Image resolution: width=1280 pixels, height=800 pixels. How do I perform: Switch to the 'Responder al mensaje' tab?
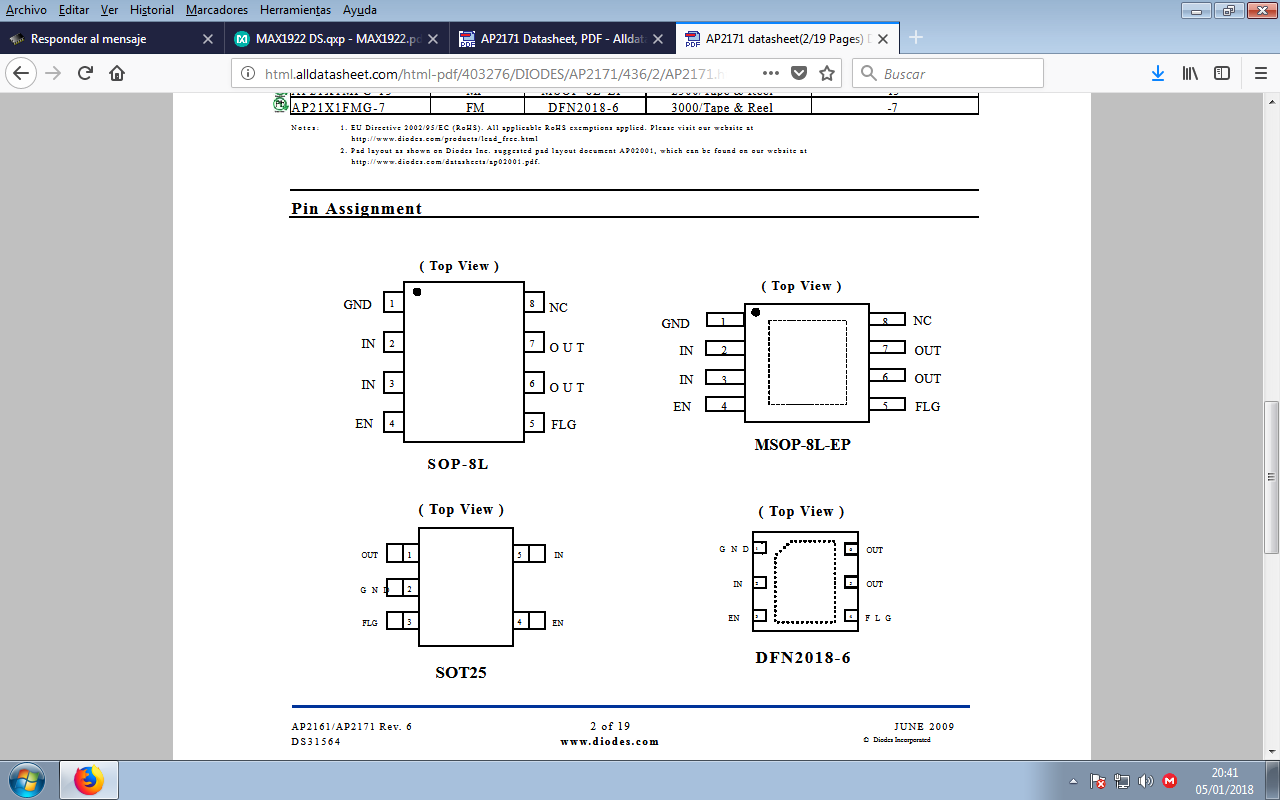111,39
